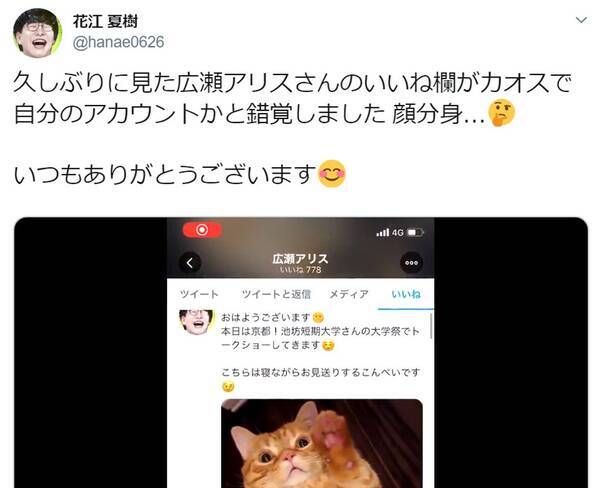Tap the small avatar in liked tweet
600x488 pixels.
[196, 322]
